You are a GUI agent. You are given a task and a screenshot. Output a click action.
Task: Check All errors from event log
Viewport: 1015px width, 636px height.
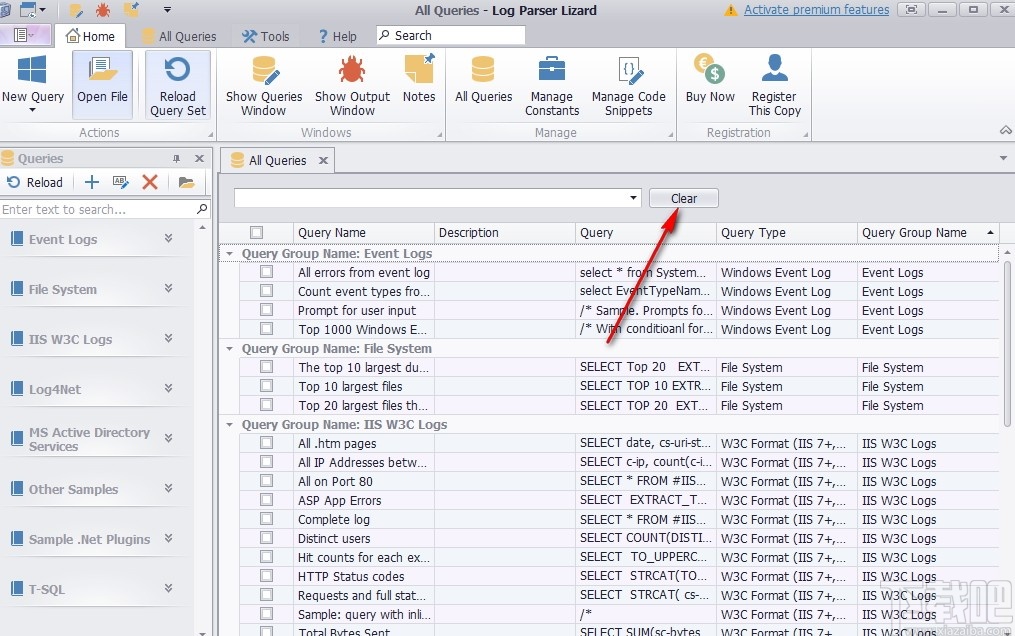pos(266,272)
